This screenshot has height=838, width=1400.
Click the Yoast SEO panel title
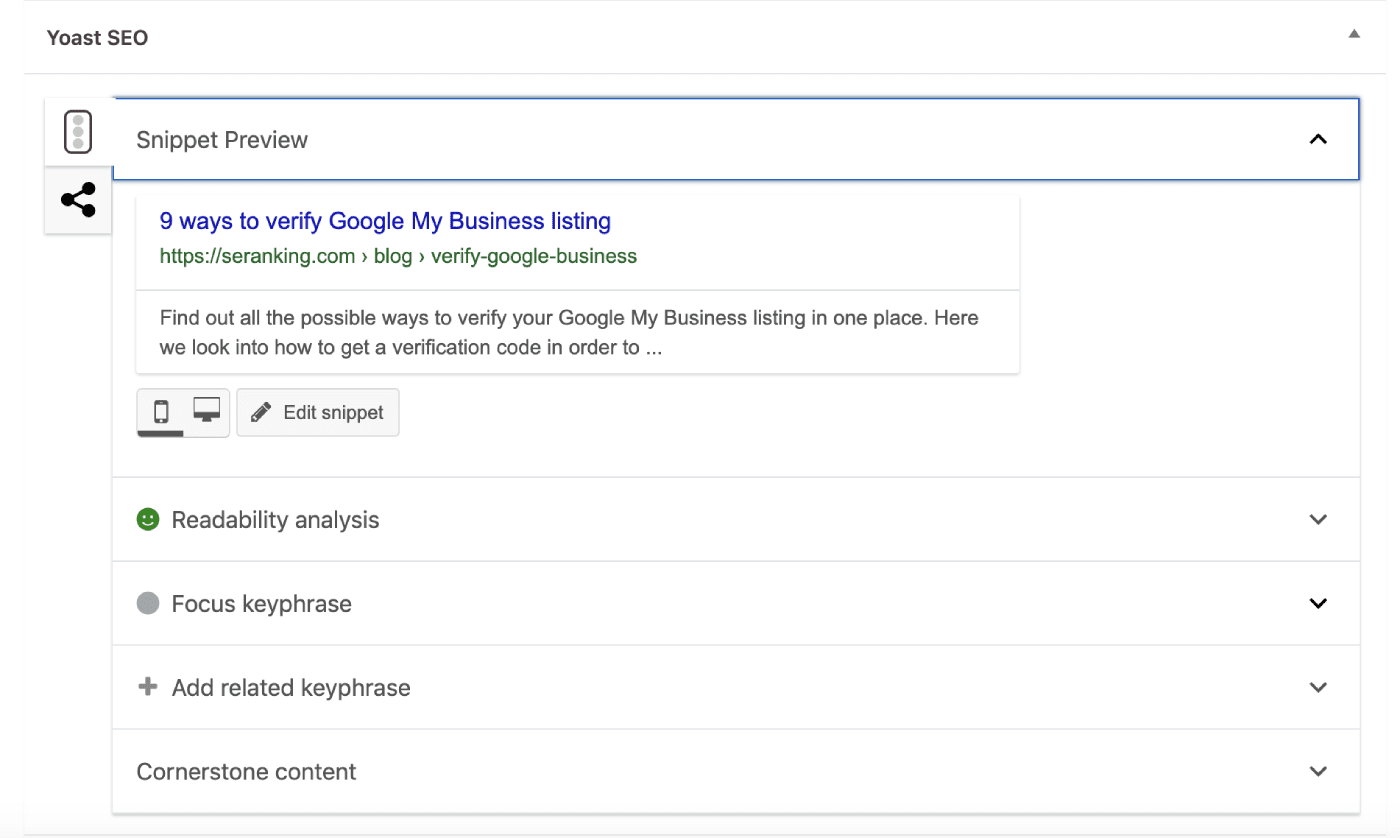[97, 38]
